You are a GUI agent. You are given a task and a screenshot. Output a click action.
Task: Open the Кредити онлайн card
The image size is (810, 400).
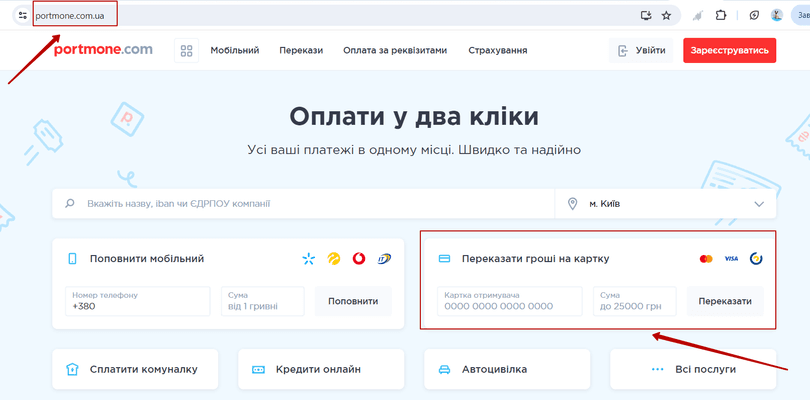321,370
